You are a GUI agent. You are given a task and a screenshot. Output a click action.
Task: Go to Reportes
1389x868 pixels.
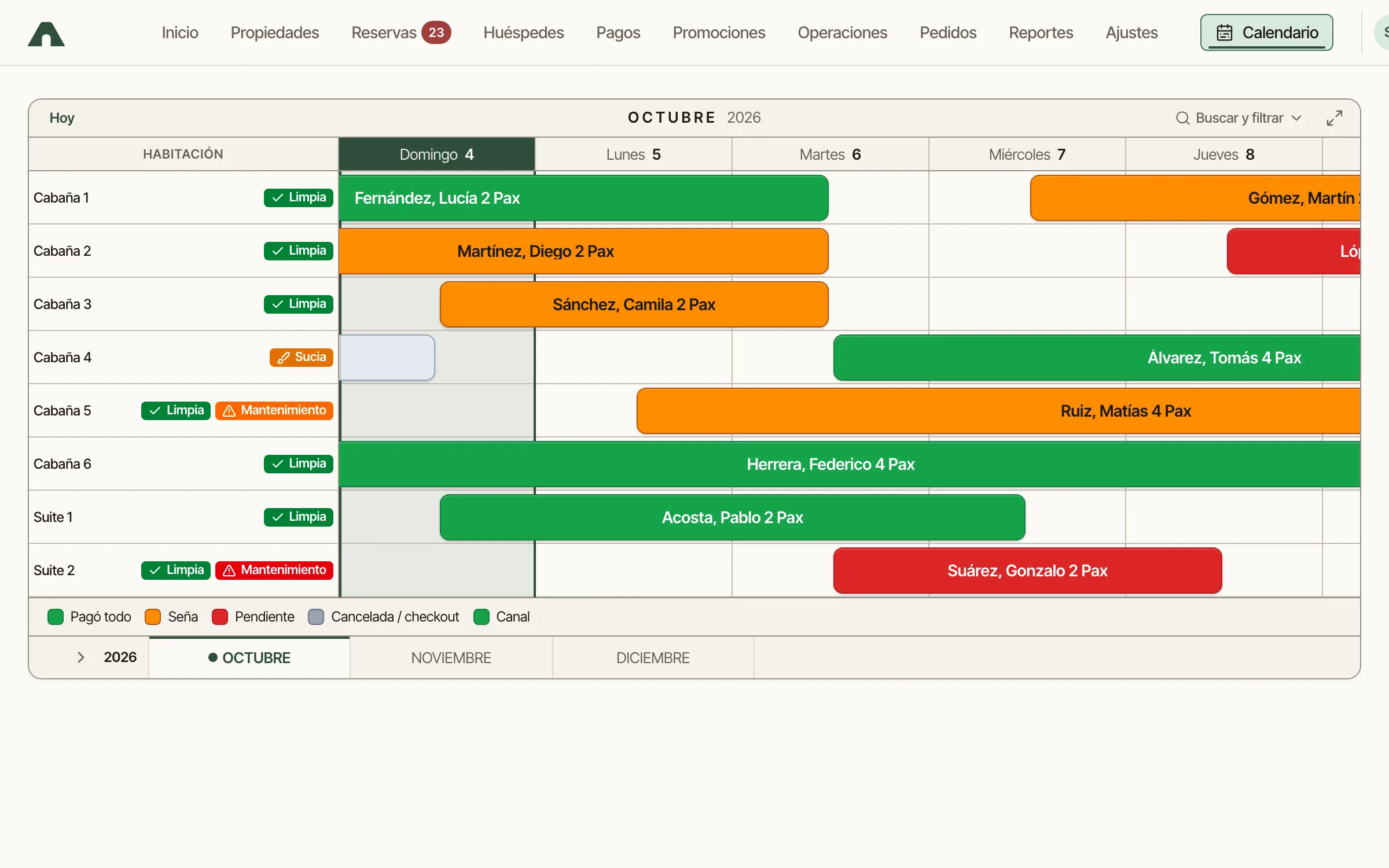pos(1041,32)
